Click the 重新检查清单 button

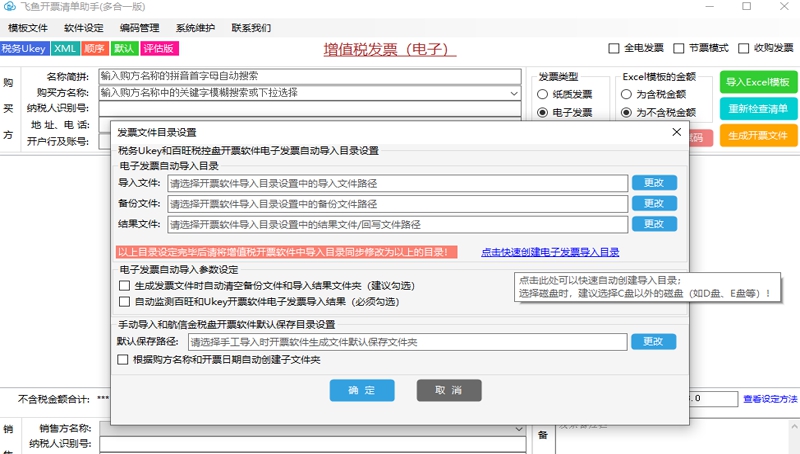coord(758,109)
